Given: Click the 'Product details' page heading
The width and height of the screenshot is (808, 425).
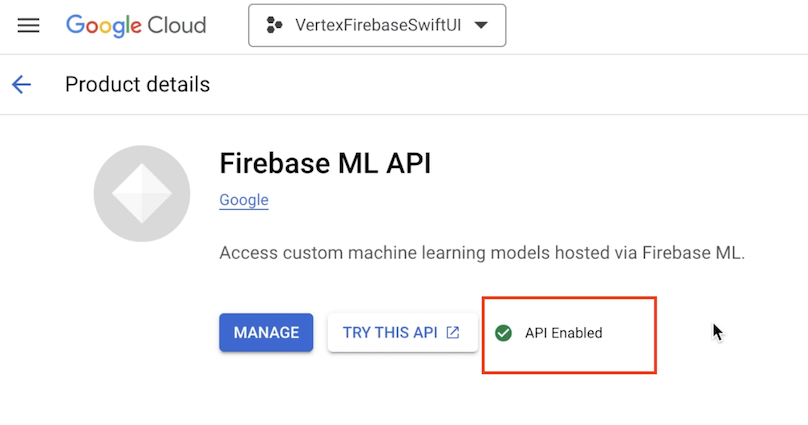Looking at the screenshot, I should (137, 84).
